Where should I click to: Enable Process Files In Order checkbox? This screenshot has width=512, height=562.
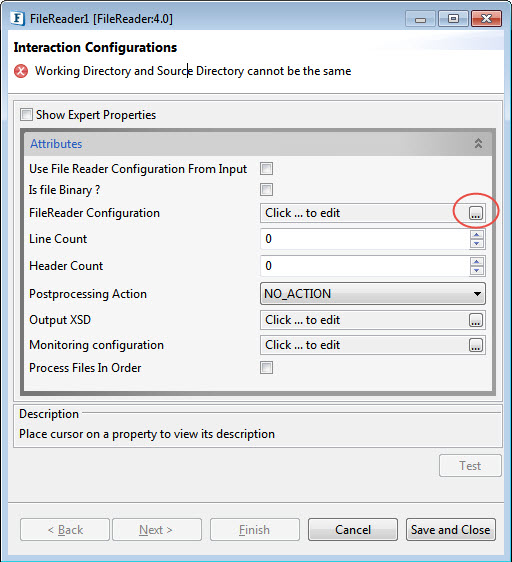266,368
